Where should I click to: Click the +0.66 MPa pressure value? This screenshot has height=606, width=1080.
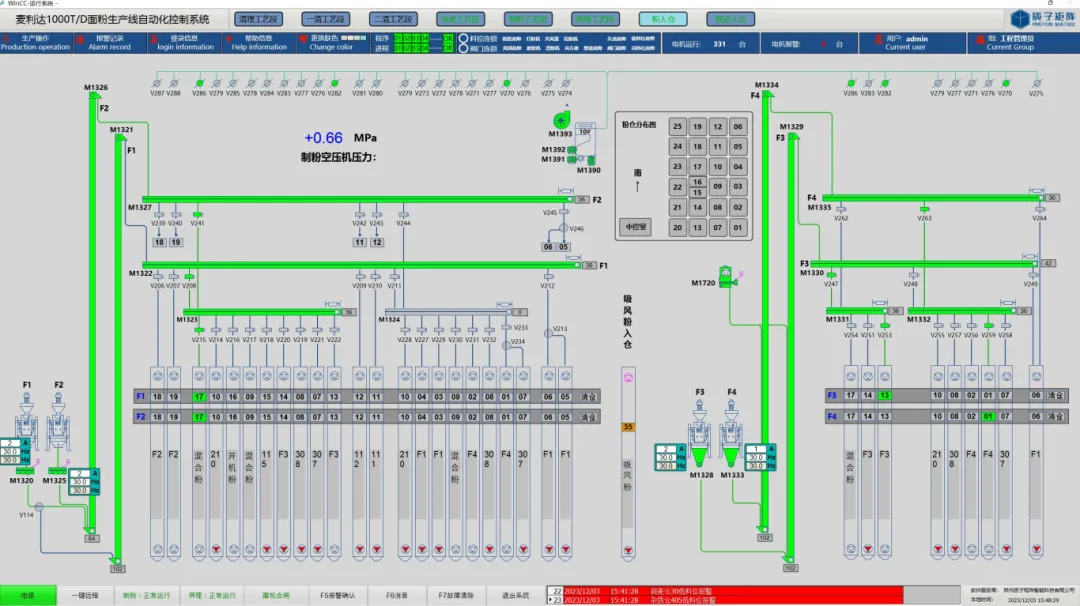pos(323,138)
